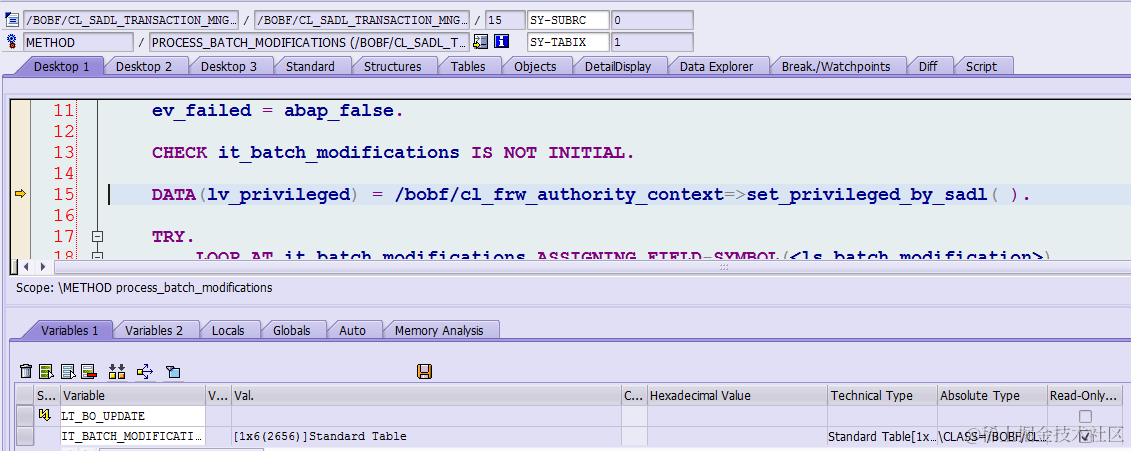This screenshot has height=451, width=1131.
Task: Click the yellow arrow icon beside LT_BO_UPDATE
Action: click(45, 415)
